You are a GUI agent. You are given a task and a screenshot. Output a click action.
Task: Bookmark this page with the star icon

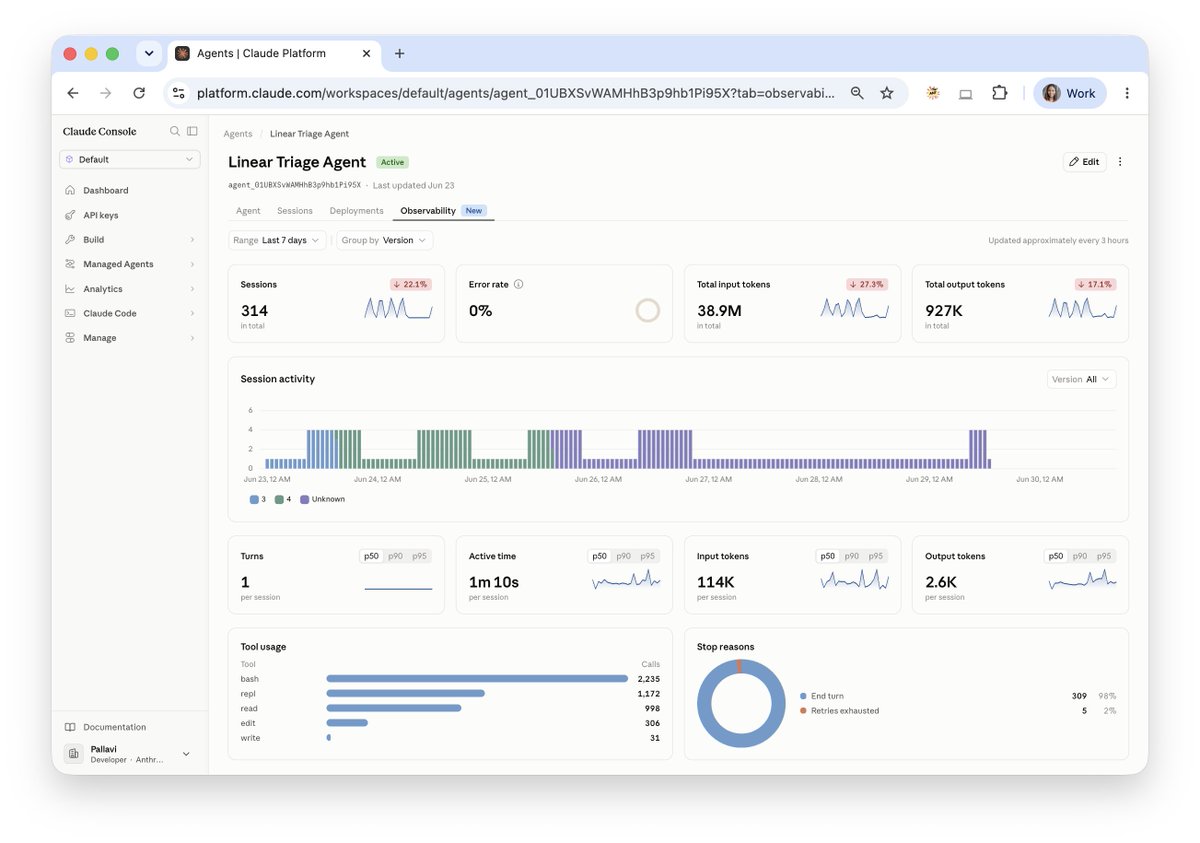click(x=887, y=93)
